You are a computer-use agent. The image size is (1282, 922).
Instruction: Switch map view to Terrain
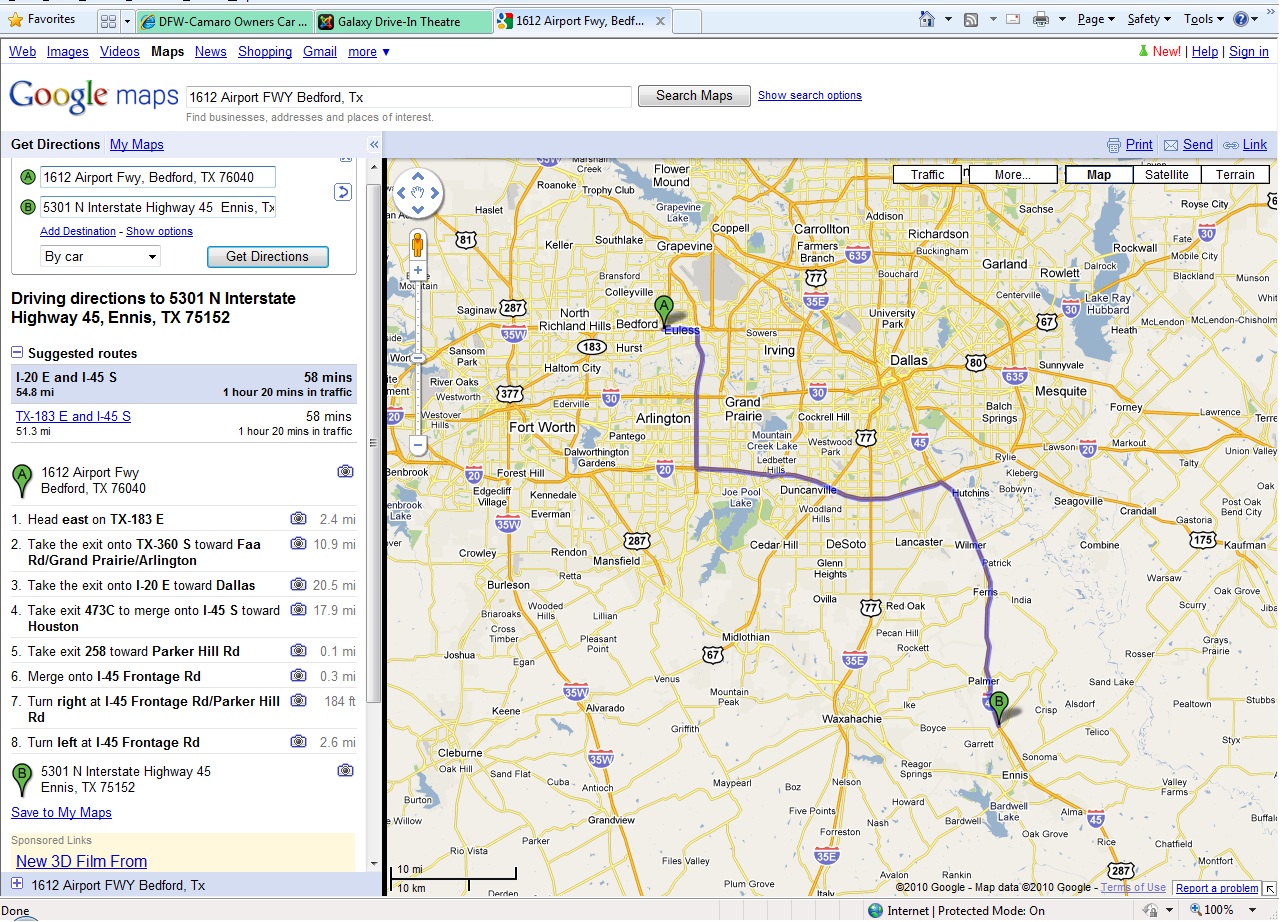click(x=1235, y=174)
